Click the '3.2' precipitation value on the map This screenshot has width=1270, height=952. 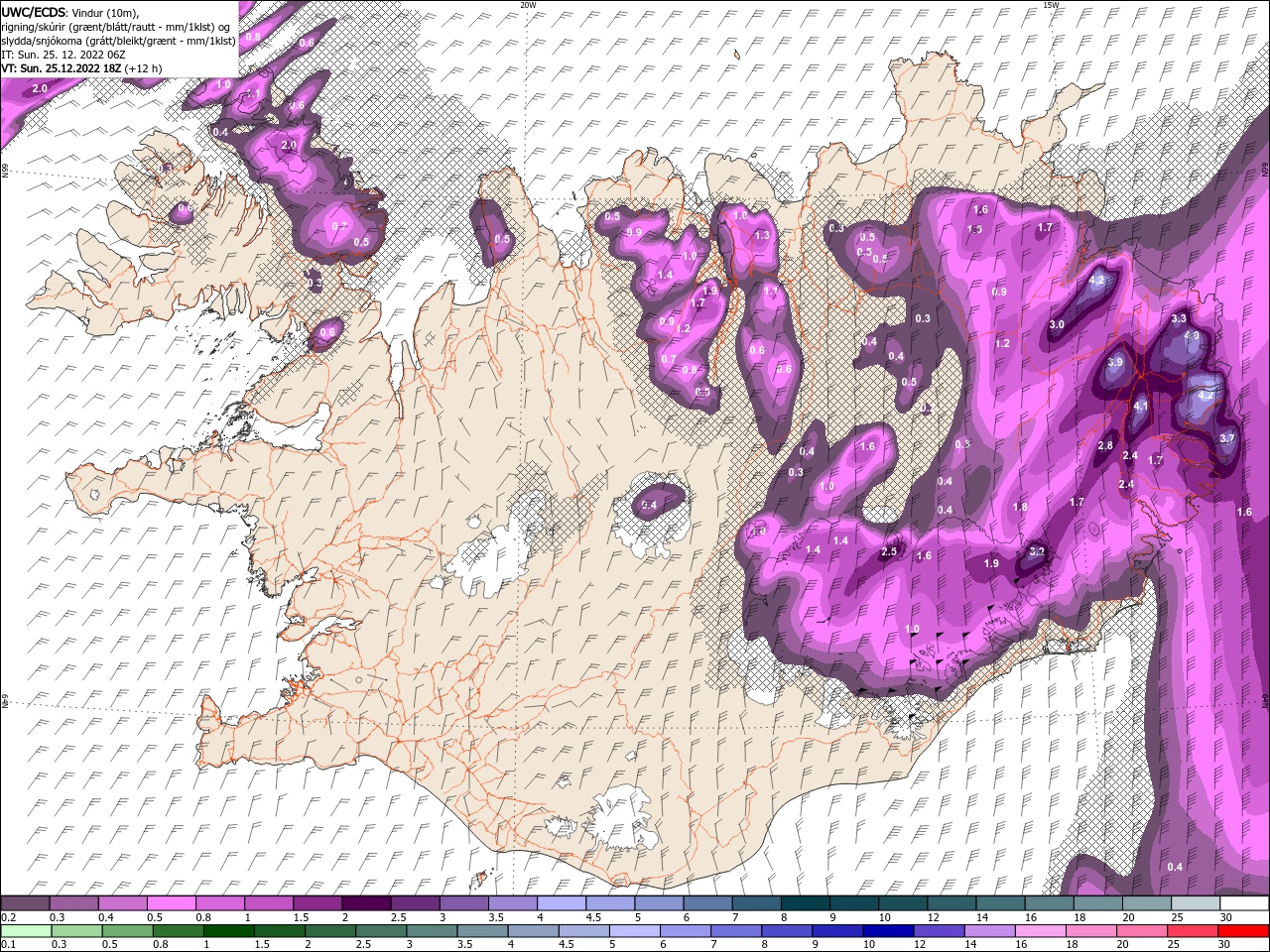1037,551
